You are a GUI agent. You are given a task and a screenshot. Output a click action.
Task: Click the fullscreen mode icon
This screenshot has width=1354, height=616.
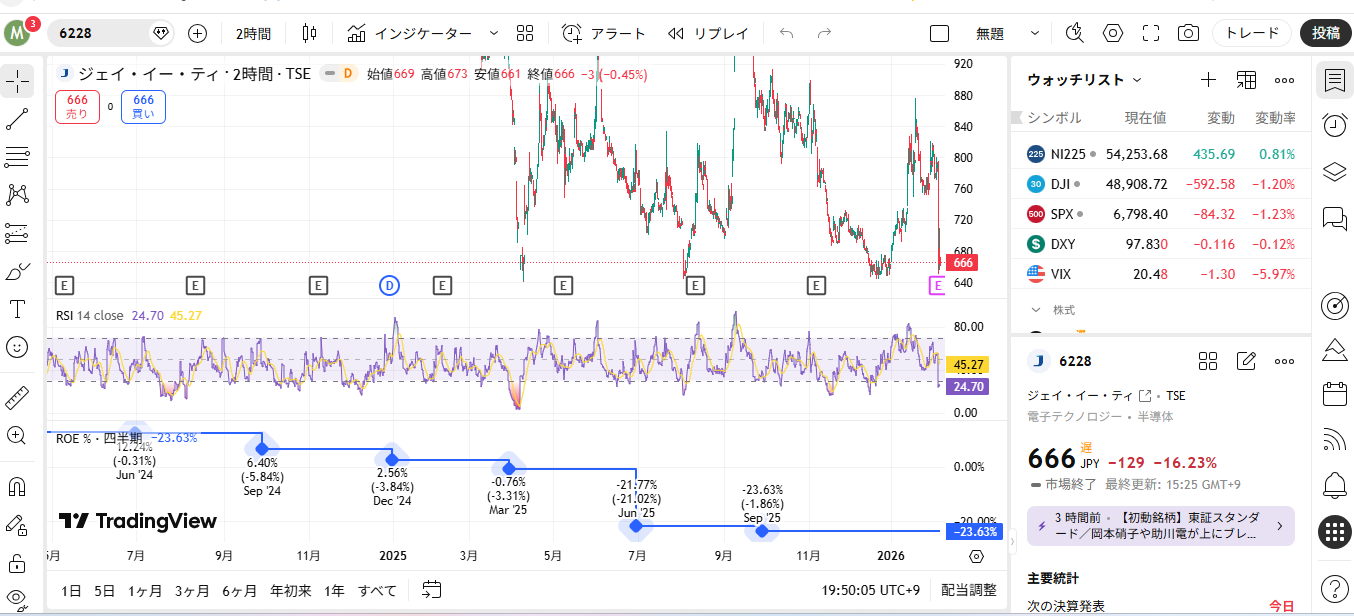coord(1151,33)
